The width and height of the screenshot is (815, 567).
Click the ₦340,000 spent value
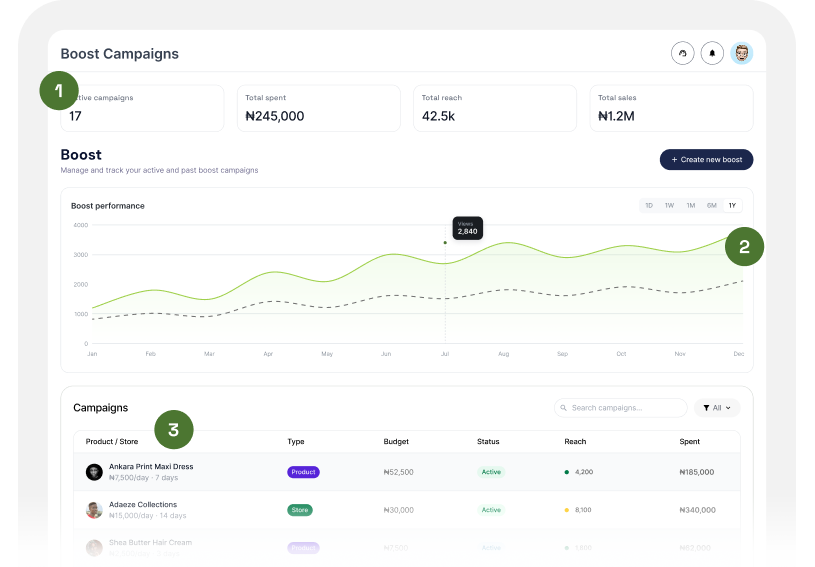click(x=697, y=510)
